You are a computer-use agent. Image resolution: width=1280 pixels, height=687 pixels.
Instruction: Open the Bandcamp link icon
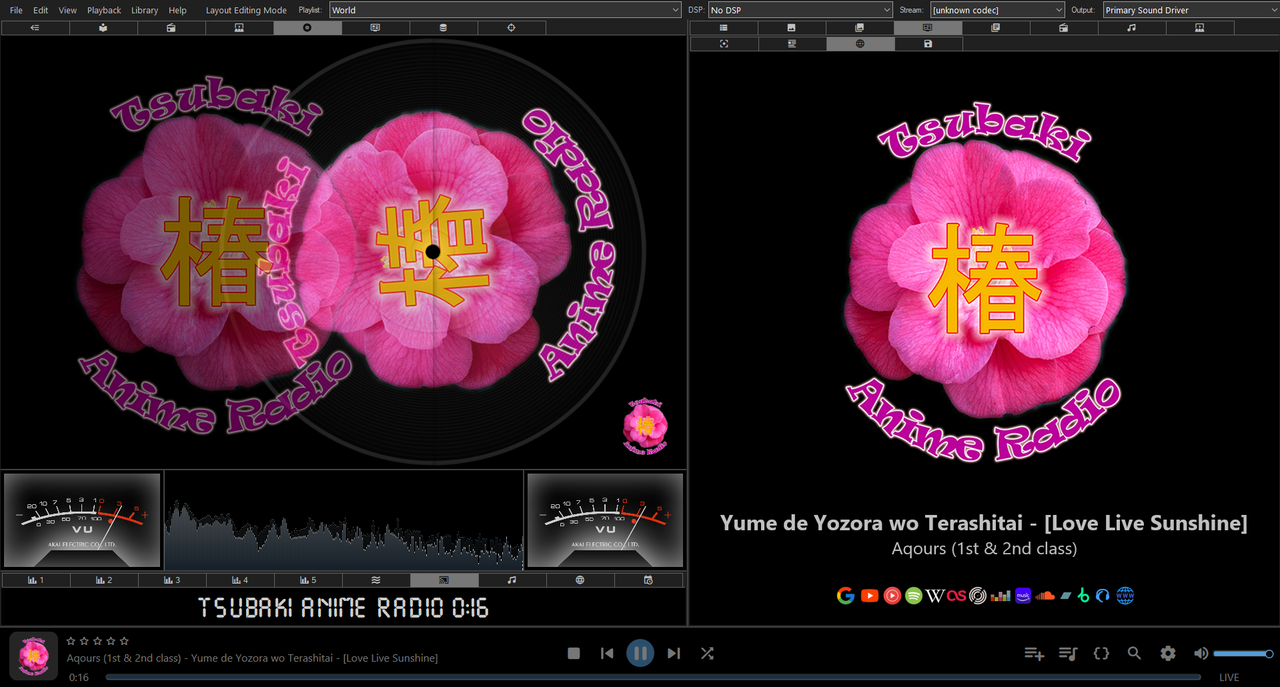1066,596
